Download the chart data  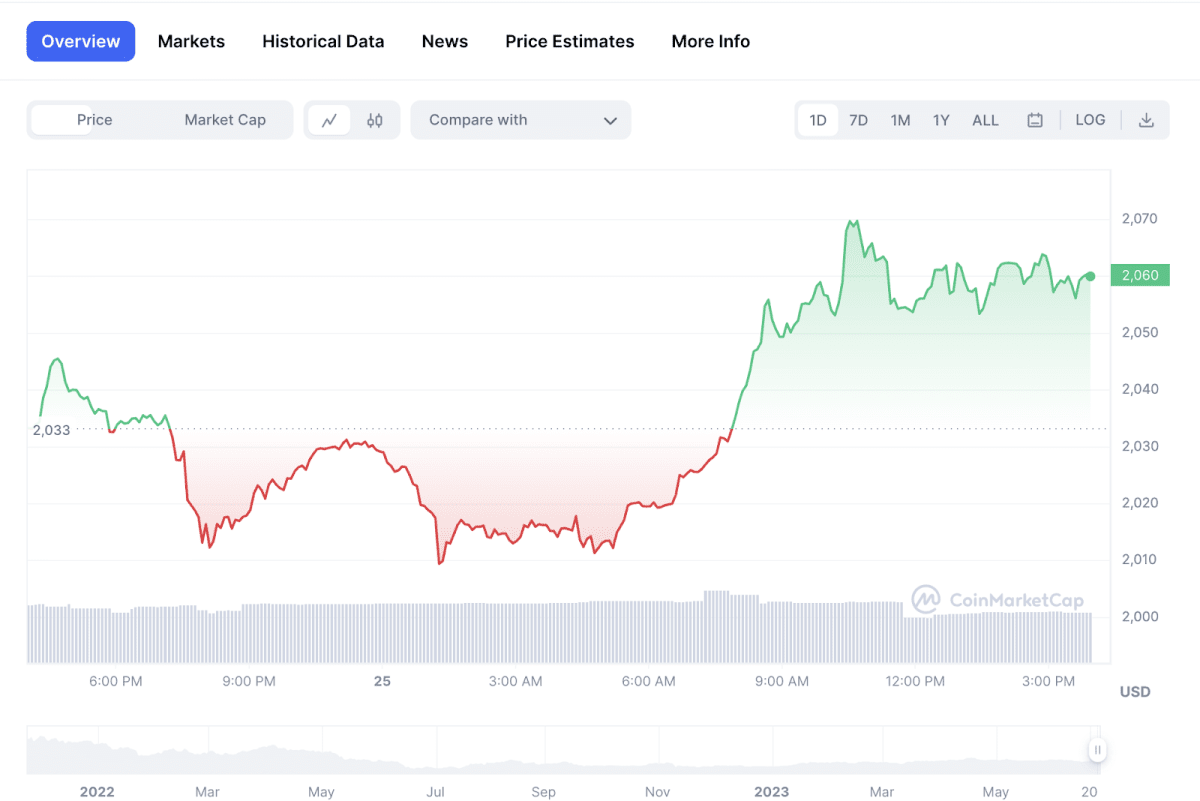pos(1146,119)
